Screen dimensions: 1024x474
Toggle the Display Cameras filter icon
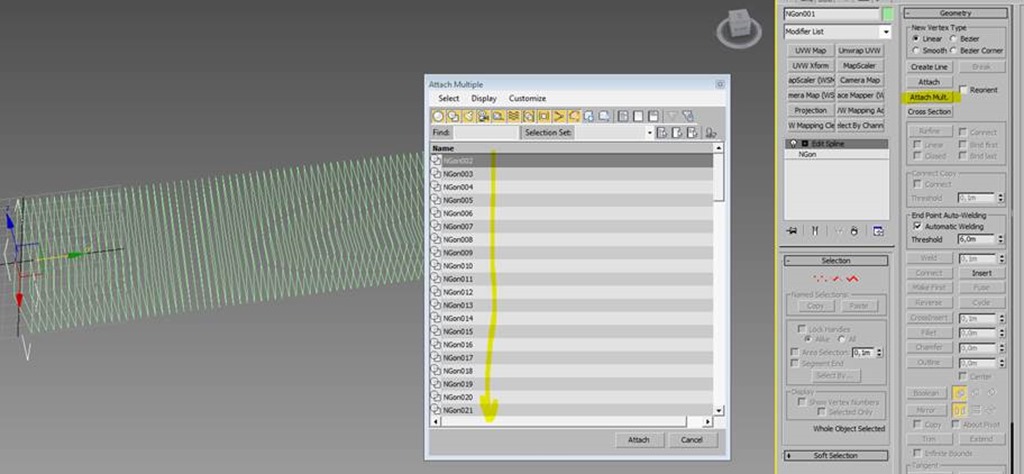(483, 116)
